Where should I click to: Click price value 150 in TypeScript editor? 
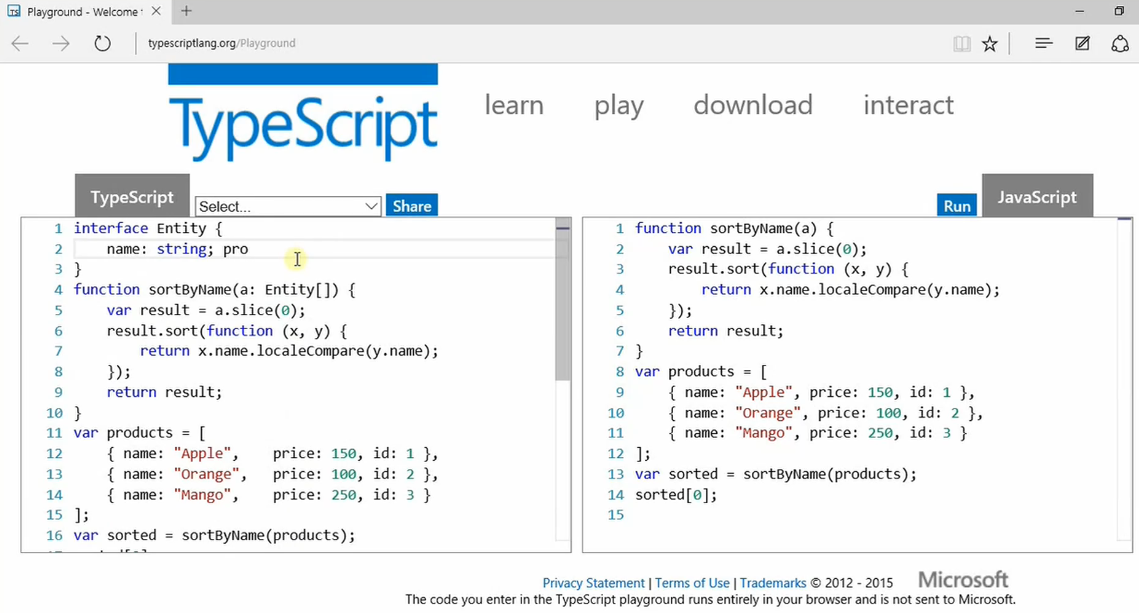pyautogui.click(x=344, y=454)
